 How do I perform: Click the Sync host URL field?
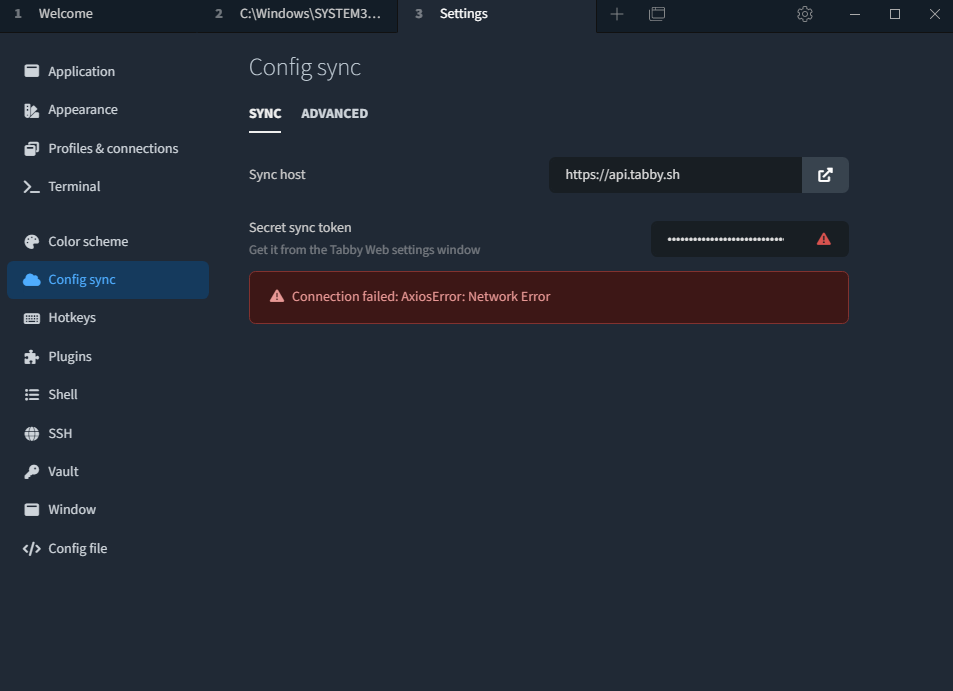[x=675, y=175]
